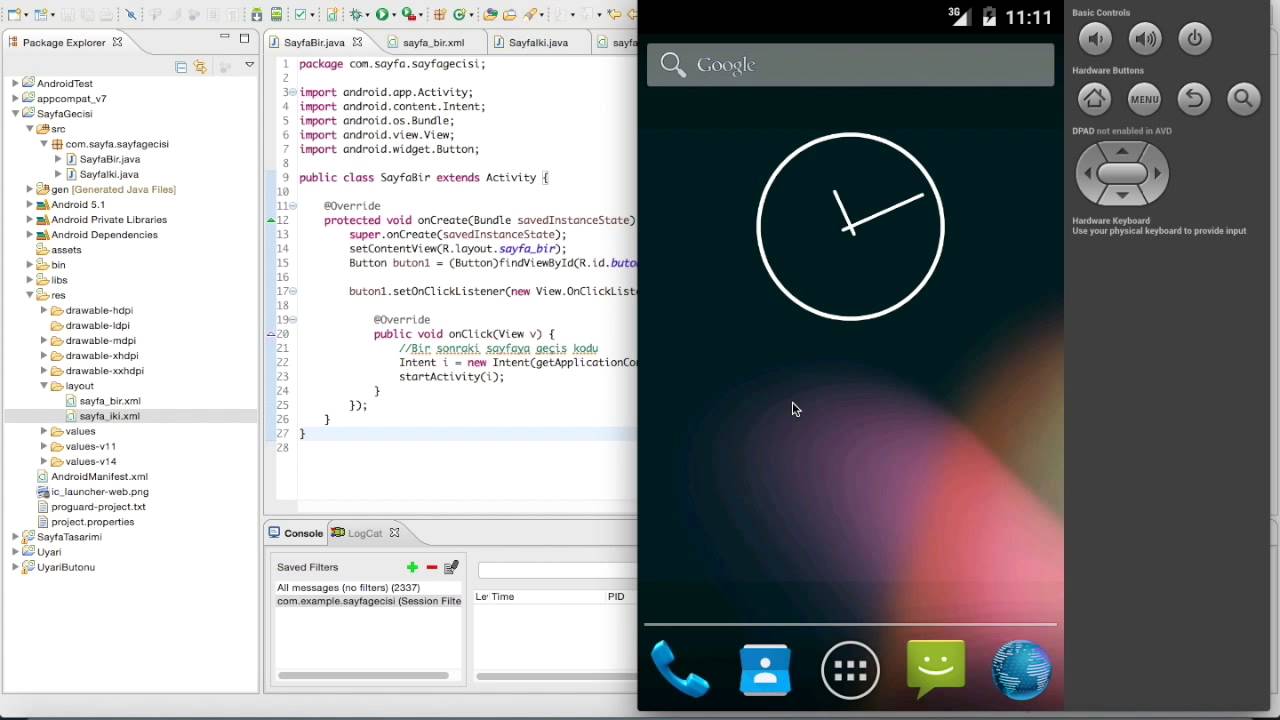Open the Run button dropdown arrow

tap(395, 16)
